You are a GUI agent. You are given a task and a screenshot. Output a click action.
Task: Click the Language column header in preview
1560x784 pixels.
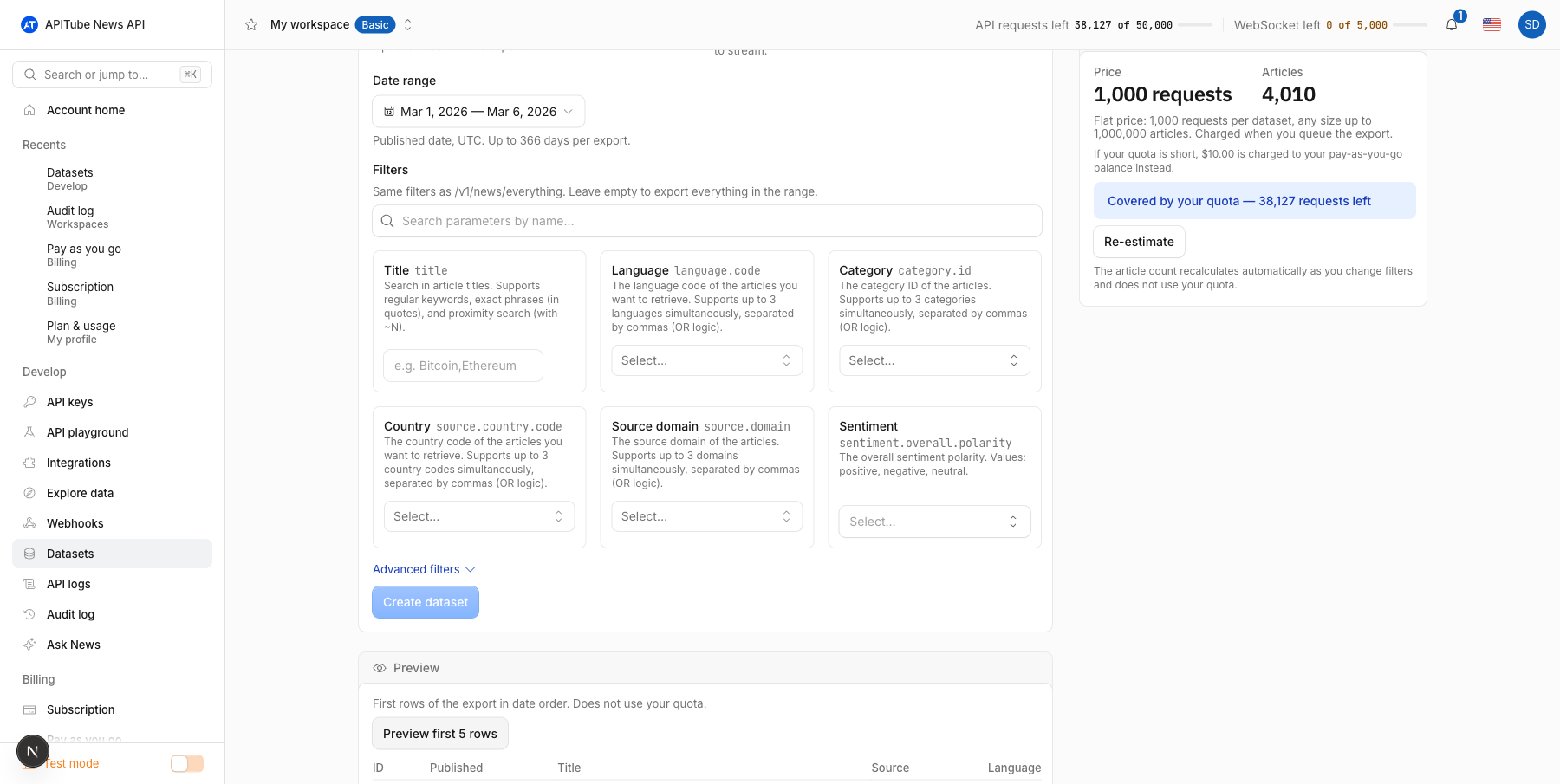pos(1014,768)
